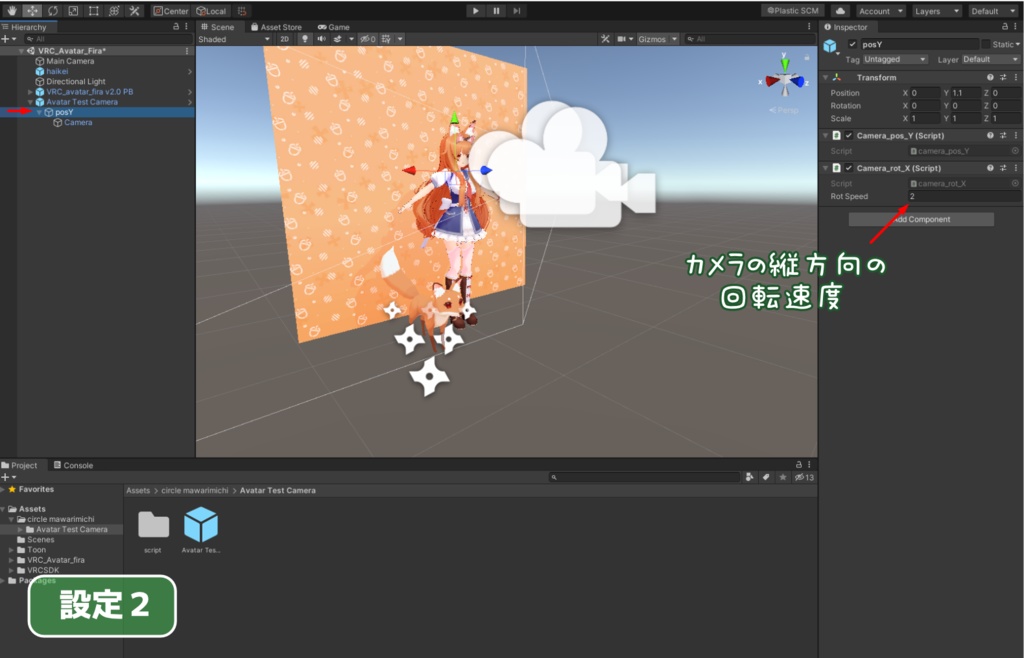Select the Scale tool
Screen dimensions: 1024x658
[x=72, y=10]
